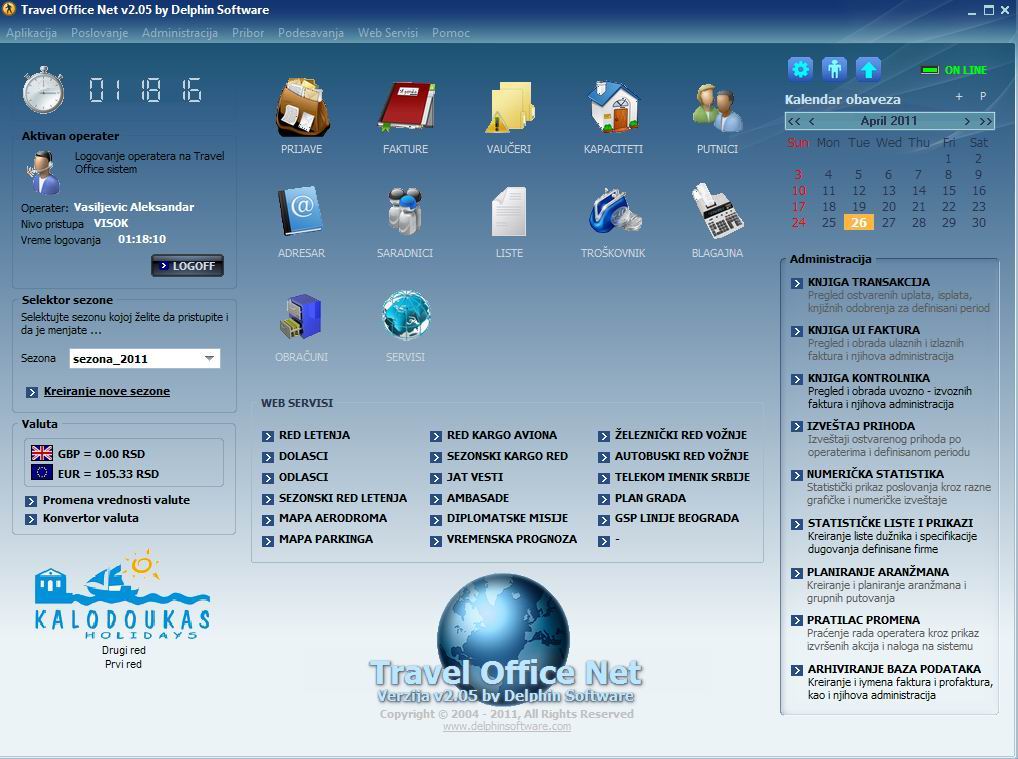Open KNJIGA TRANSAKCIJA in Administracija
1018x759 pixels.
869,282
